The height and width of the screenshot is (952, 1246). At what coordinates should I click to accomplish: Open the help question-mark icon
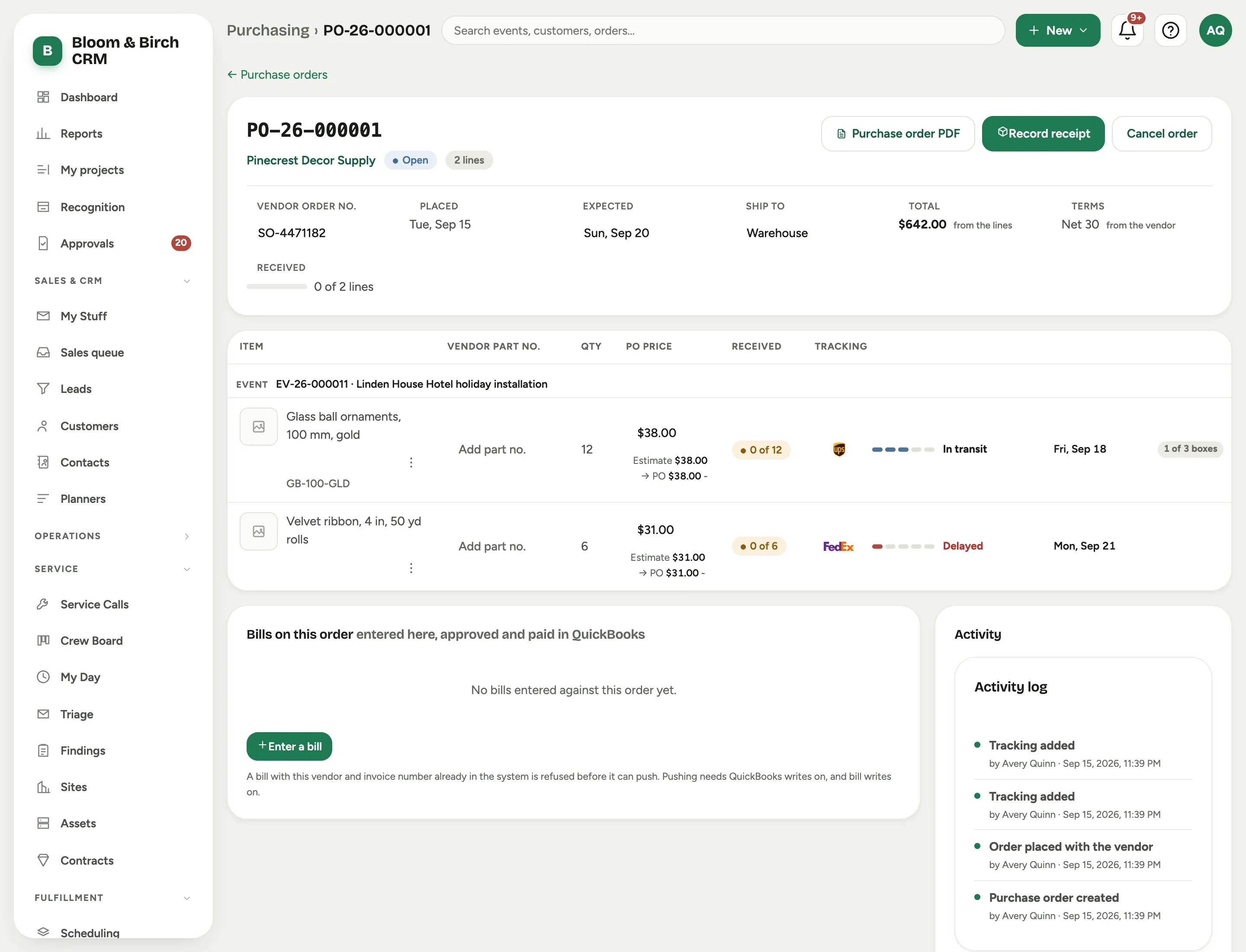coord(1170,31)
